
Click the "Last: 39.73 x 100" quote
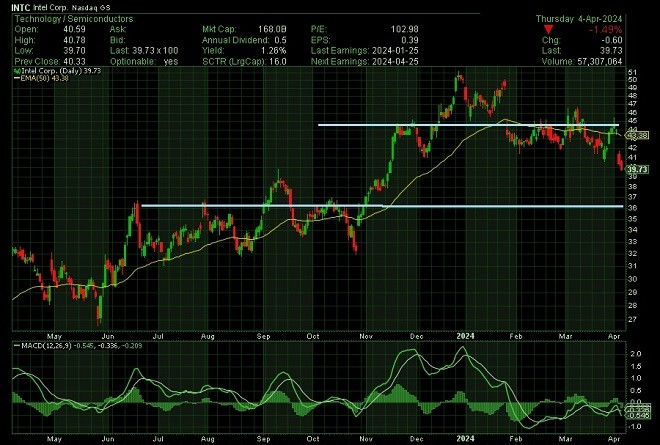pyautogui.click(x=144, y=51)
